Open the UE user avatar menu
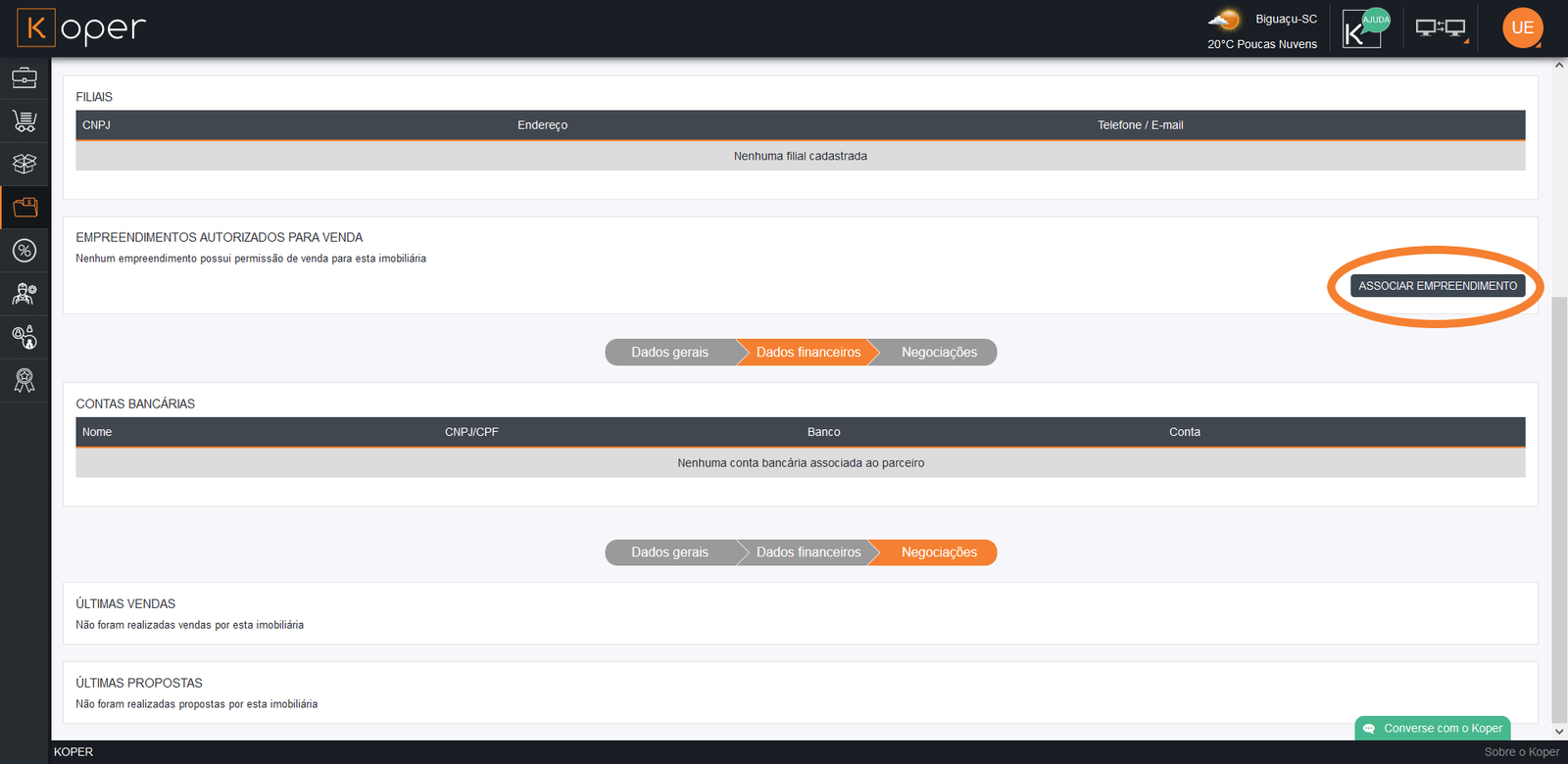1568x764 pixels. click(x=1522, y=27)
